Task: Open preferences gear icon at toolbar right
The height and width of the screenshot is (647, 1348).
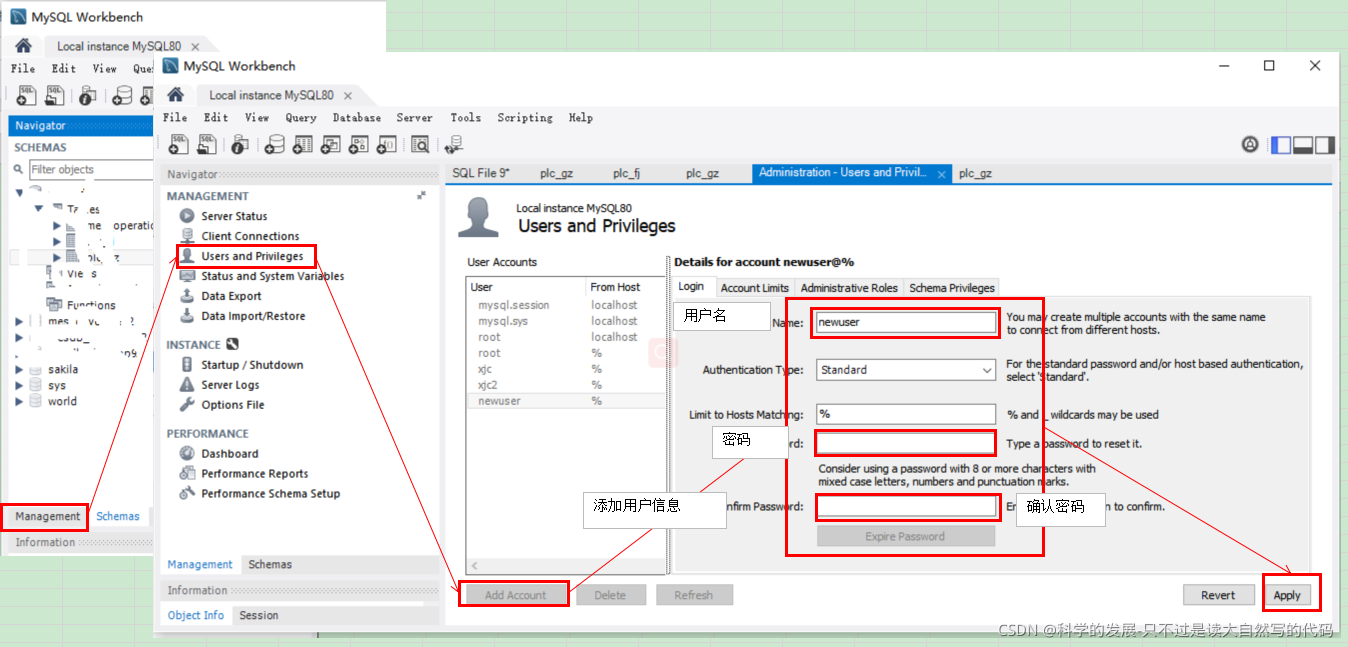Action: [x=1250, y=145]
